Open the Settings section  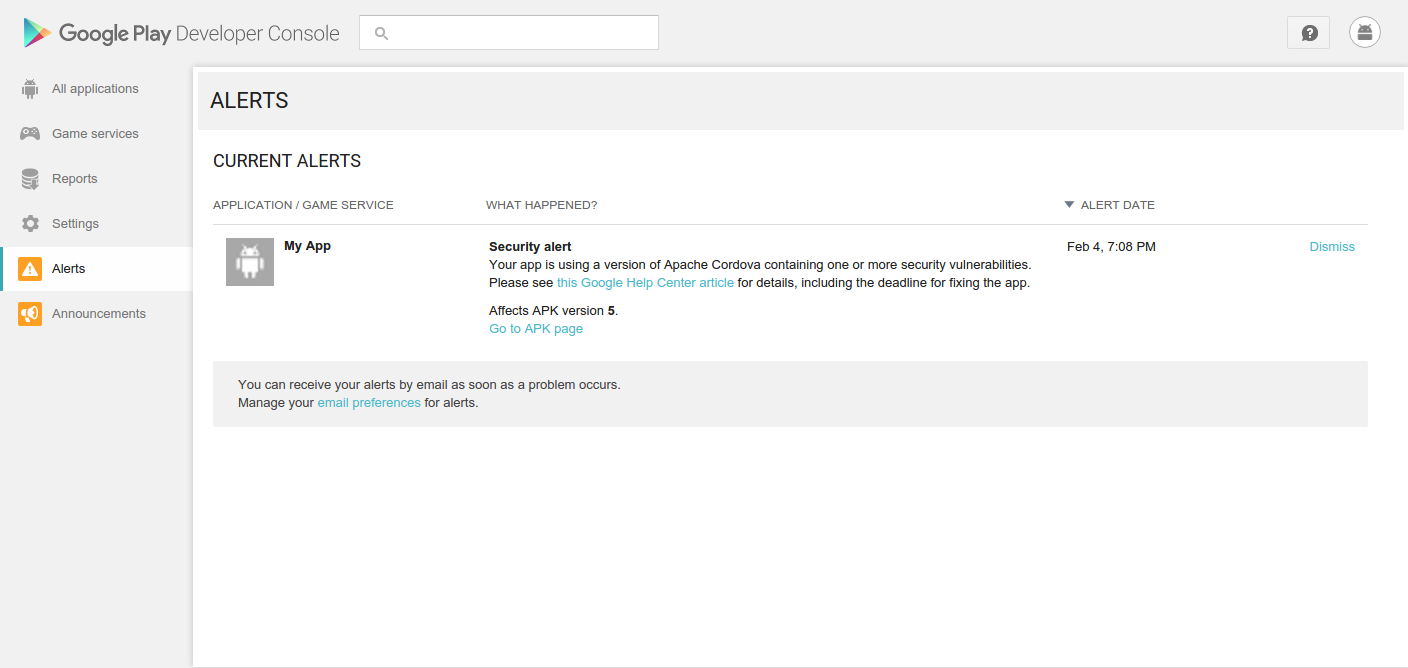coord(96,224)
